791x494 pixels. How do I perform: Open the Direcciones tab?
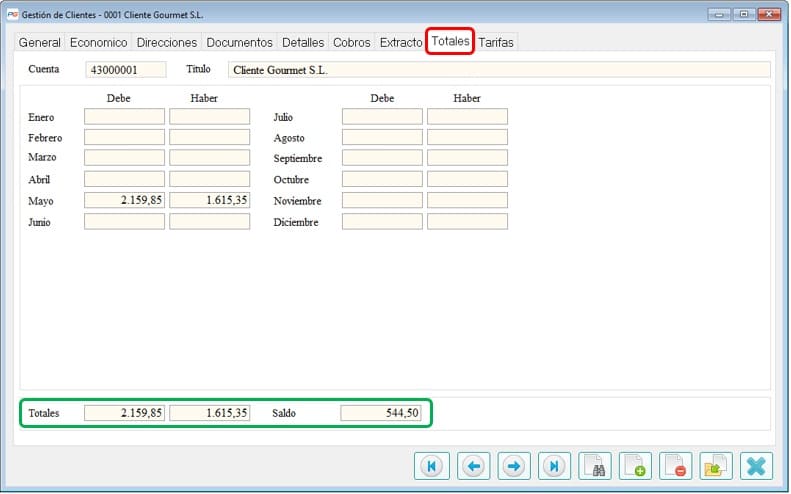tap(166, 42)
